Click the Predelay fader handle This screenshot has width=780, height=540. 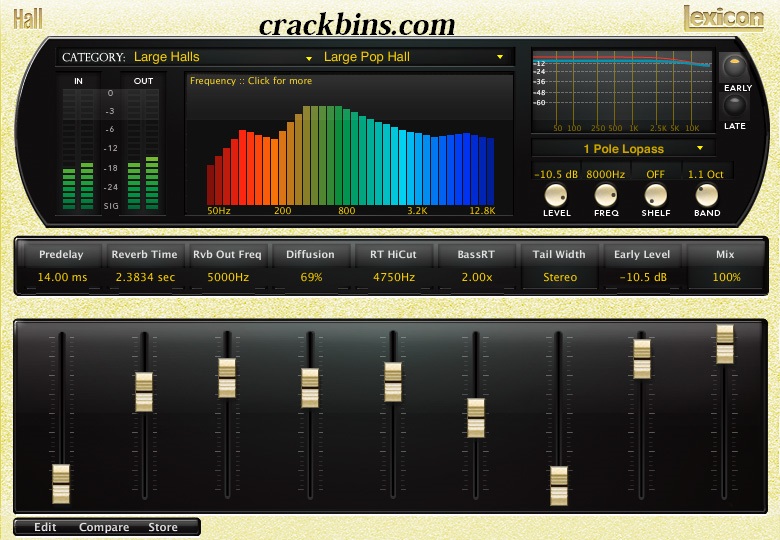[61, 484]
